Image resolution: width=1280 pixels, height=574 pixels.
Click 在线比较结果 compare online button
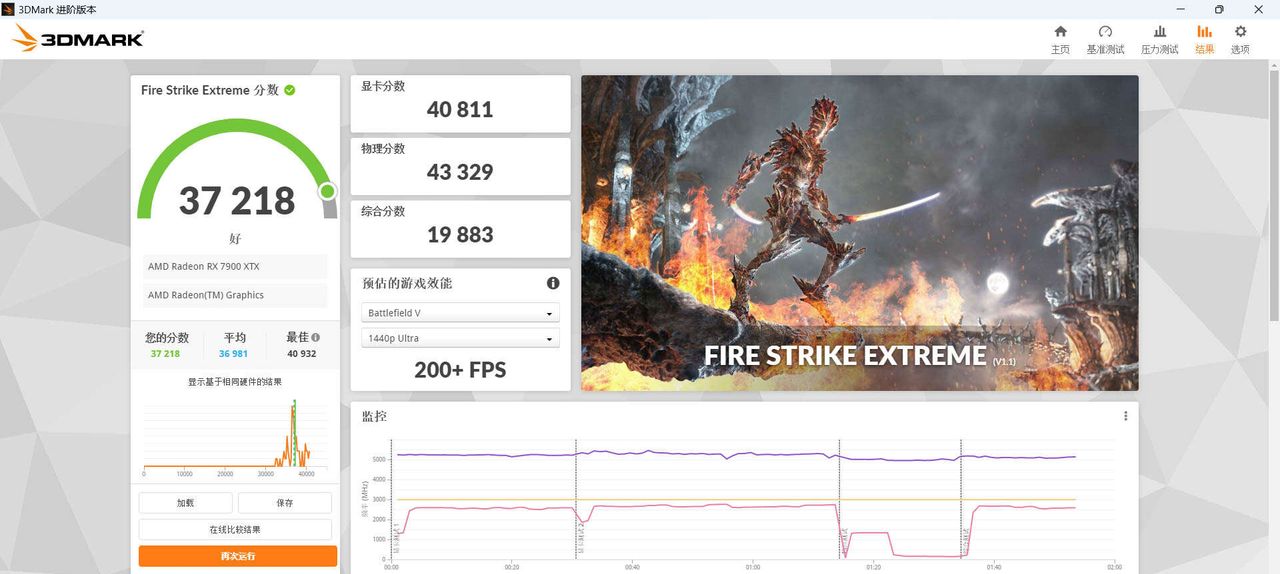235,530
